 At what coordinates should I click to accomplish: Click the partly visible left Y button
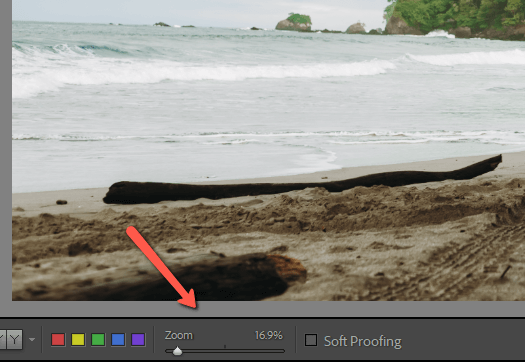coord(3,340)
